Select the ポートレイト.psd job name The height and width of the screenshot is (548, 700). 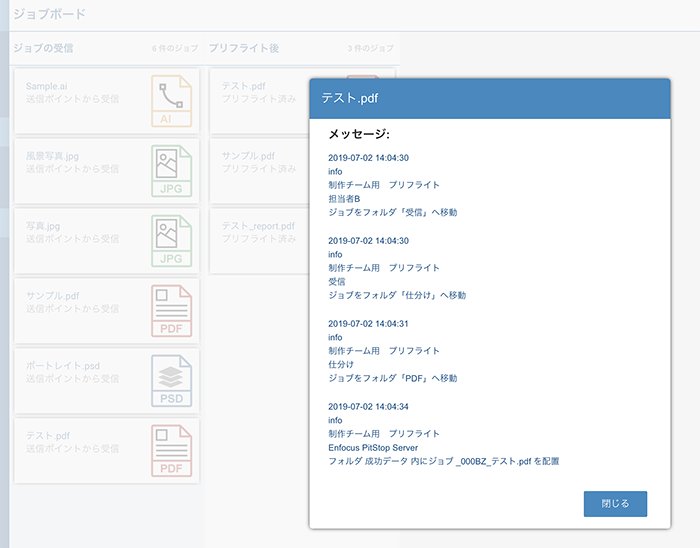[62, 366]
